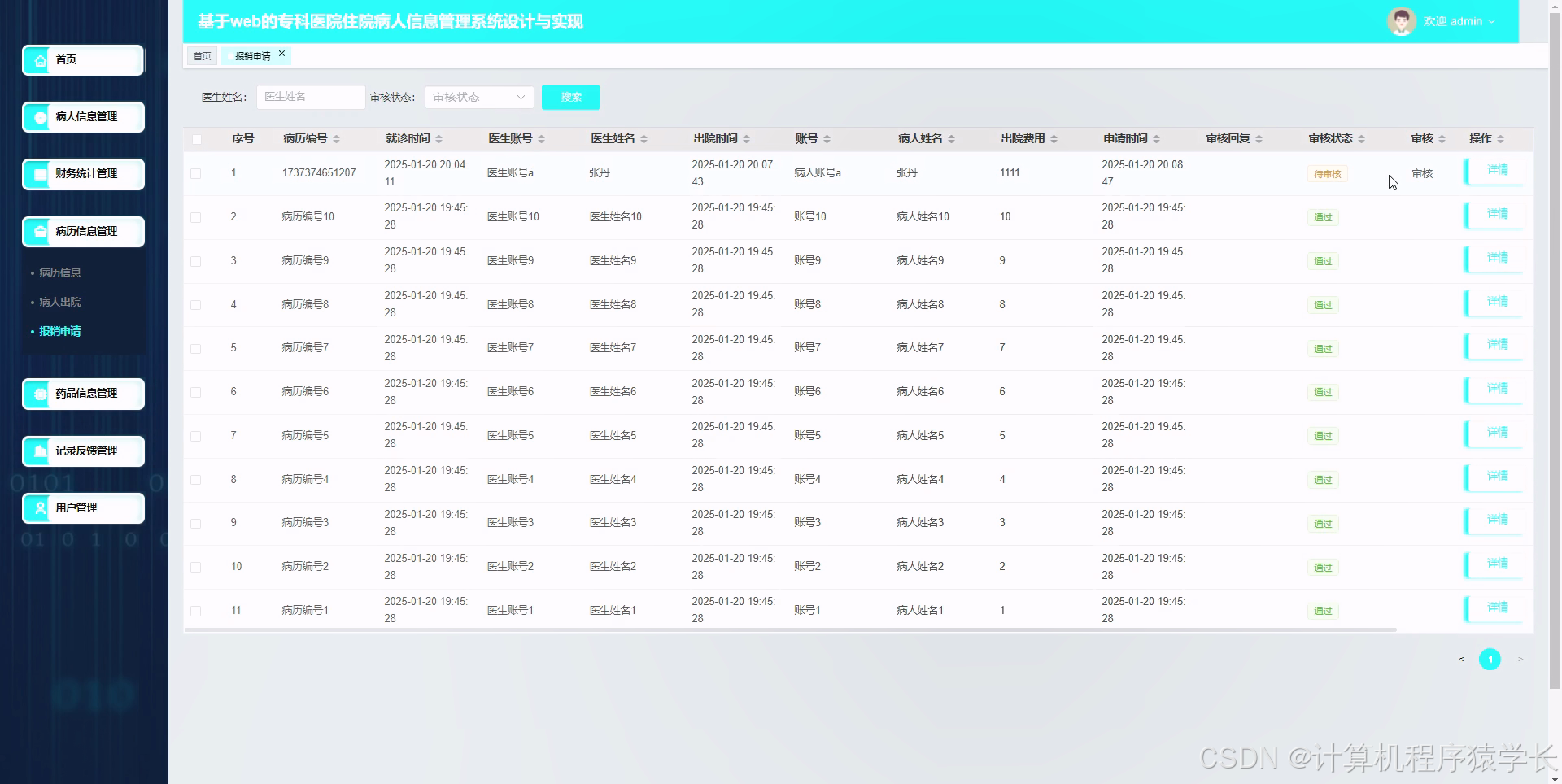Click the page vertical scrollbar
The height and width of the screenshot is (784, 1562).
pyautogui.click(x=1555, y=350)
